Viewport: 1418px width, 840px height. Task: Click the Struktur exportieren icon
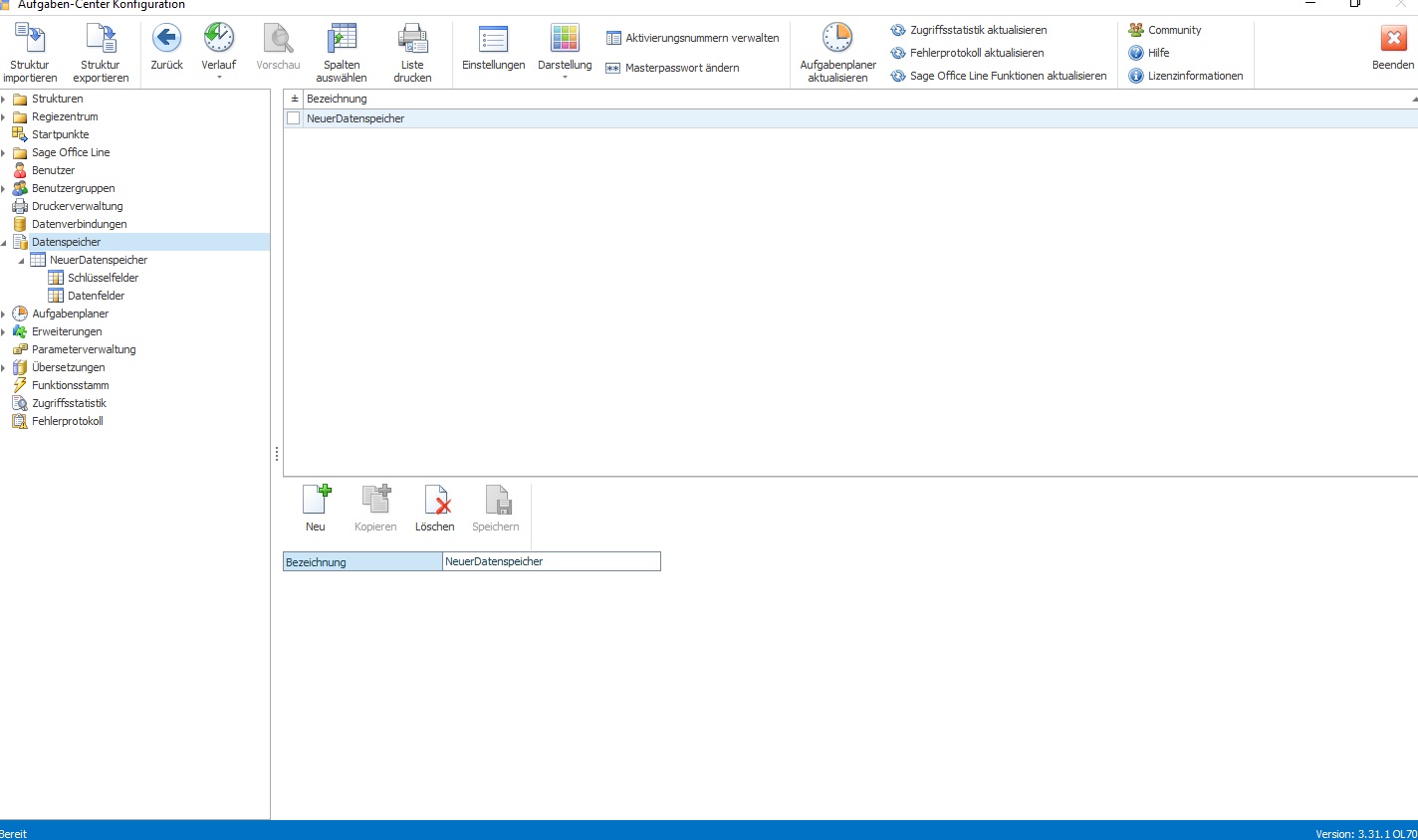[101, 39]
